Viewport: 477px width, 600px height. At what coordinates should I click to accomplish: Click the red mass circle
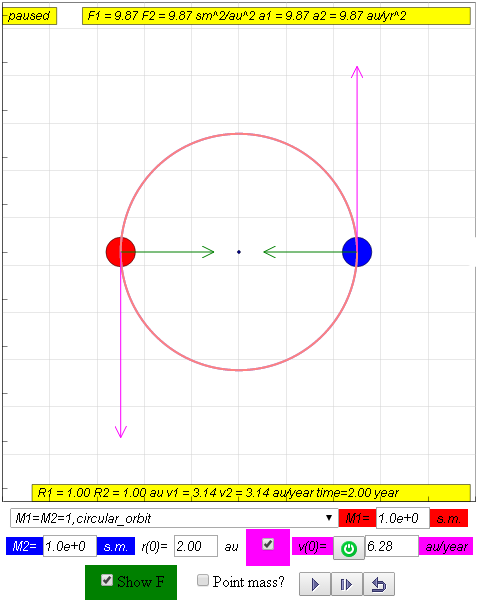(x=121, y=252)
